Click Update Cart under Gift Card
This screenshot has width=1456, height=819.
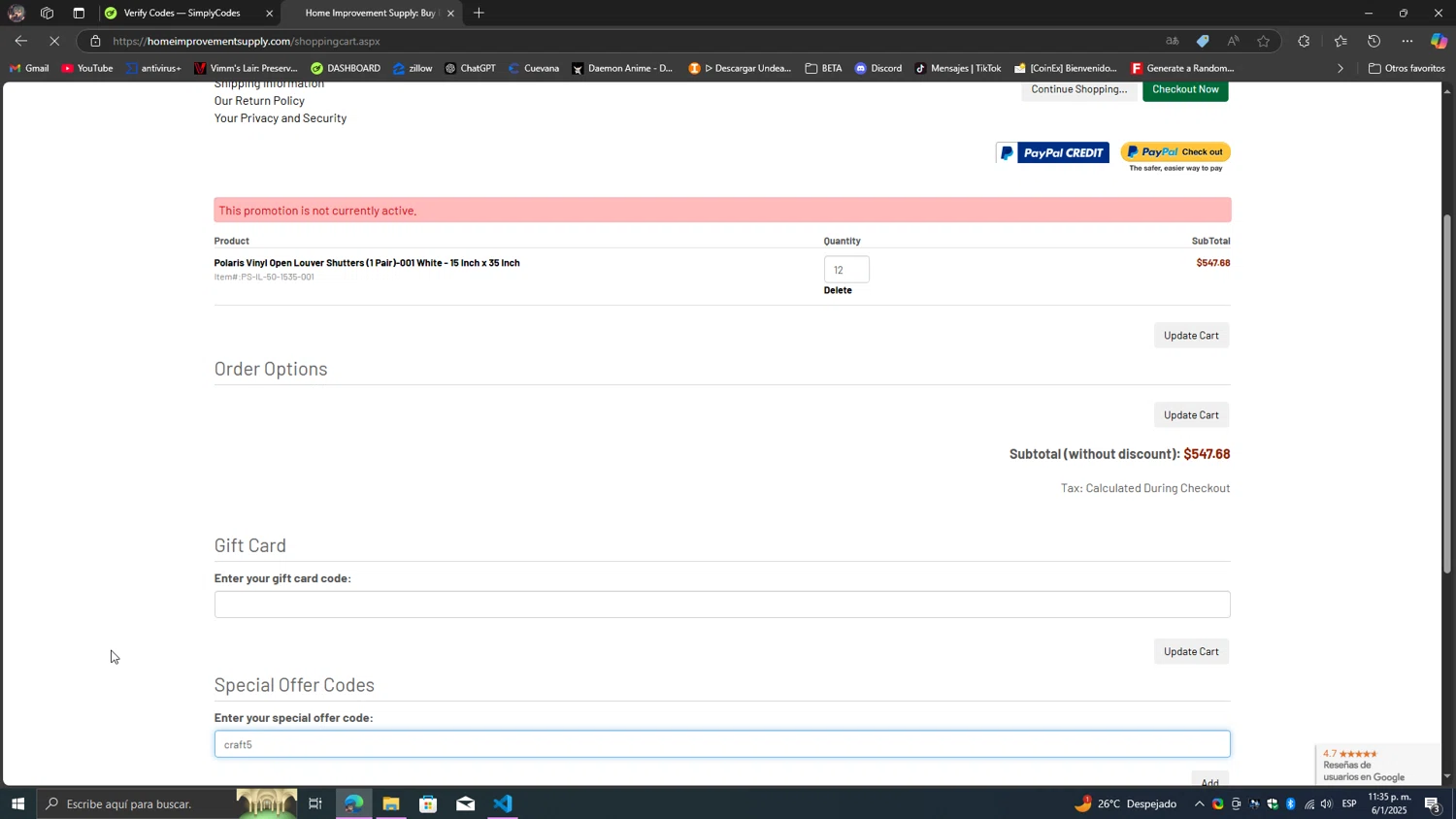coord(1191,652)
